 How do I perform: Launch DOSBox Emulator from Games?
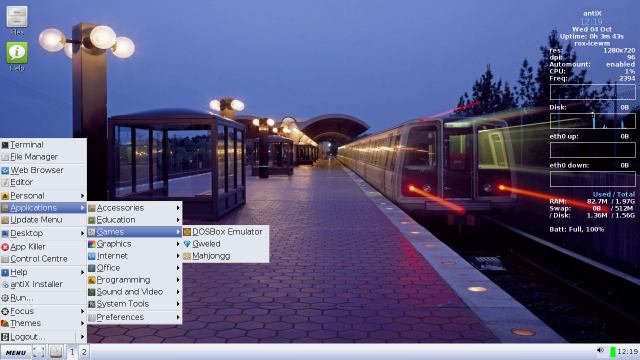[x=226, y=232]
